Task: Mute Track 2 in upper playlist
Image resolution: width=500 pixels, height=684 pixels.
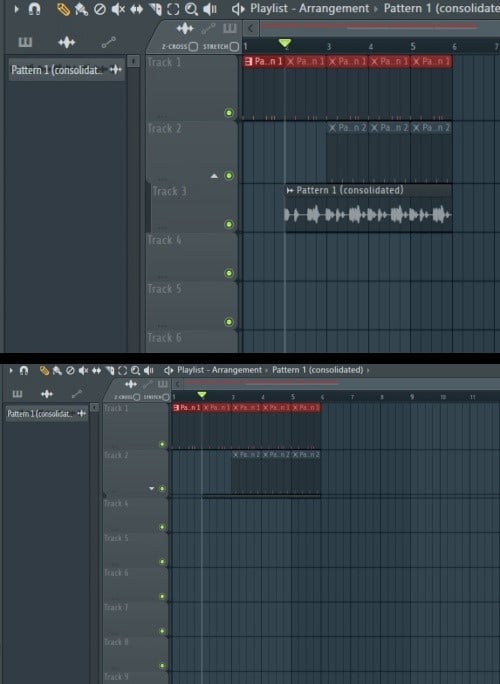Action: pyautogui.click(x=229, y=176)
